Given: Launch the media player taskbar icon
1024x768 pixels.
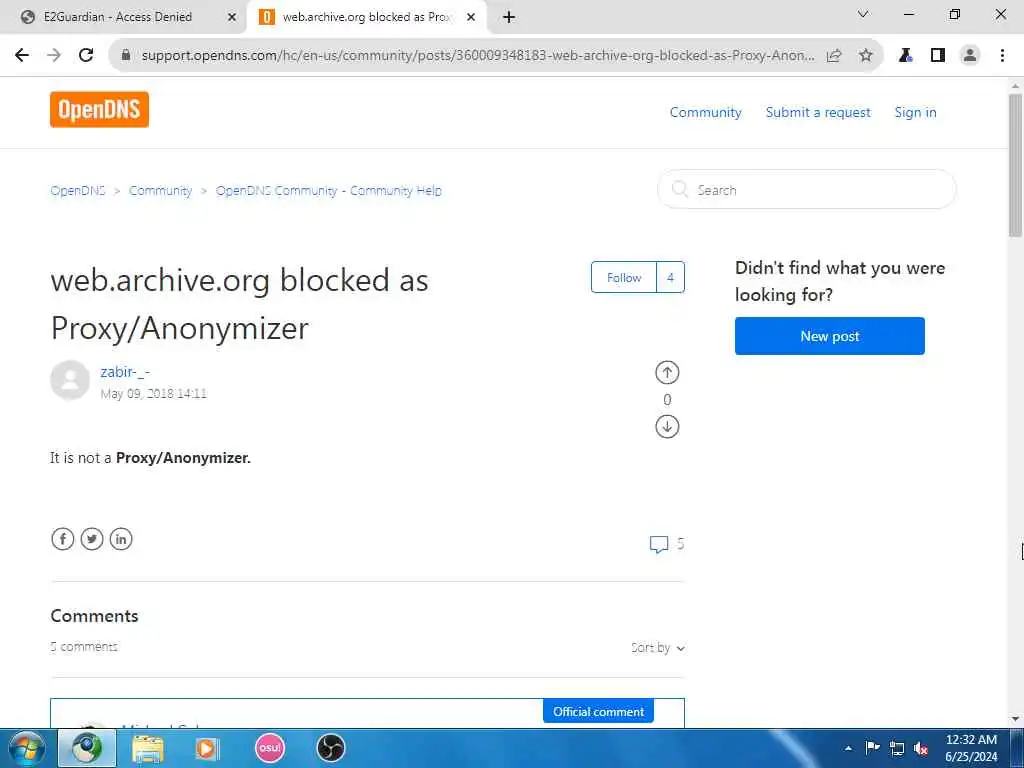Looking at the screenshot, I should [207, 748].
